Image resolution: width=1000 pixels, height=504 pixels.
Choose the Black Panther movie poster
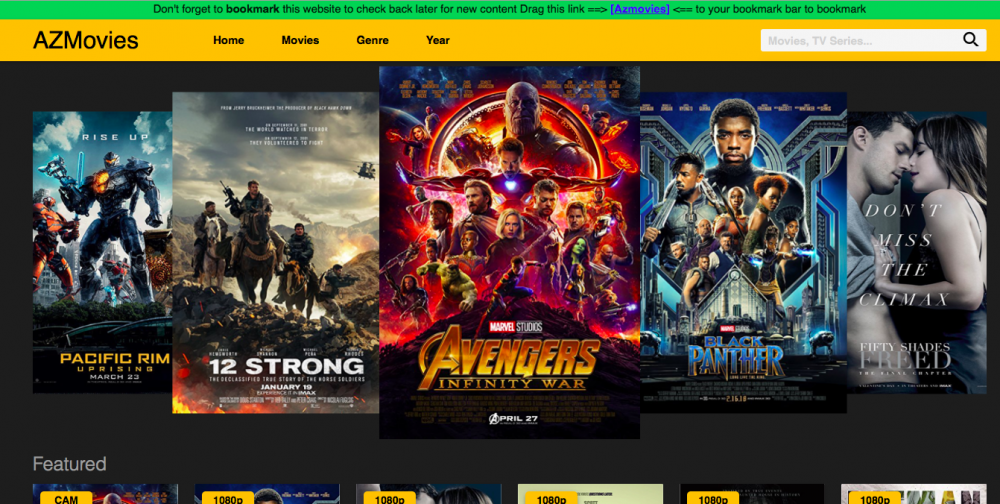743,252
